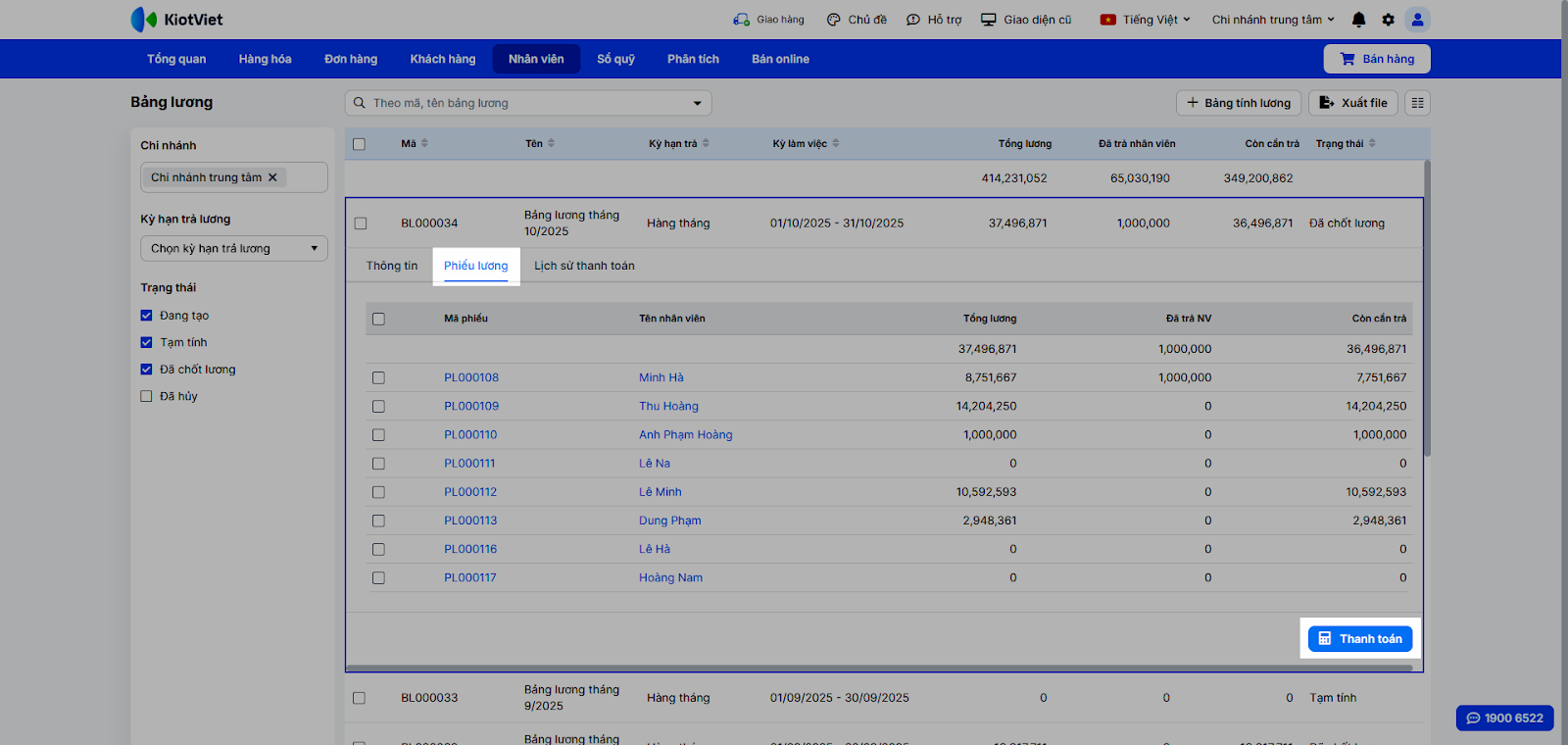
Task: Open the settings gear icon
Action: (1388, 20)
